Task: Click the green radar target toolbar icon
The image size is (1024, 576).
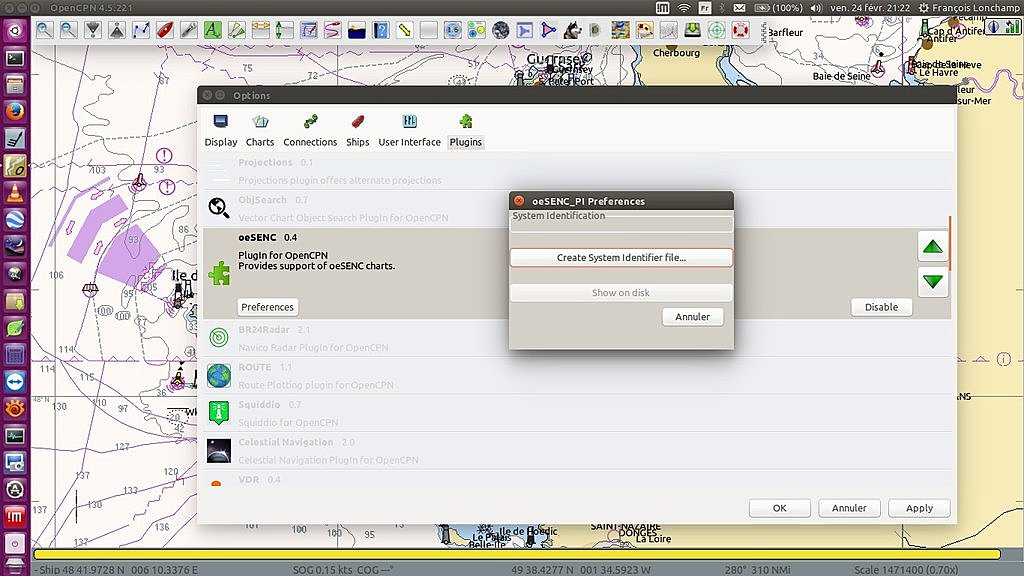Action: tap(716, 30)
